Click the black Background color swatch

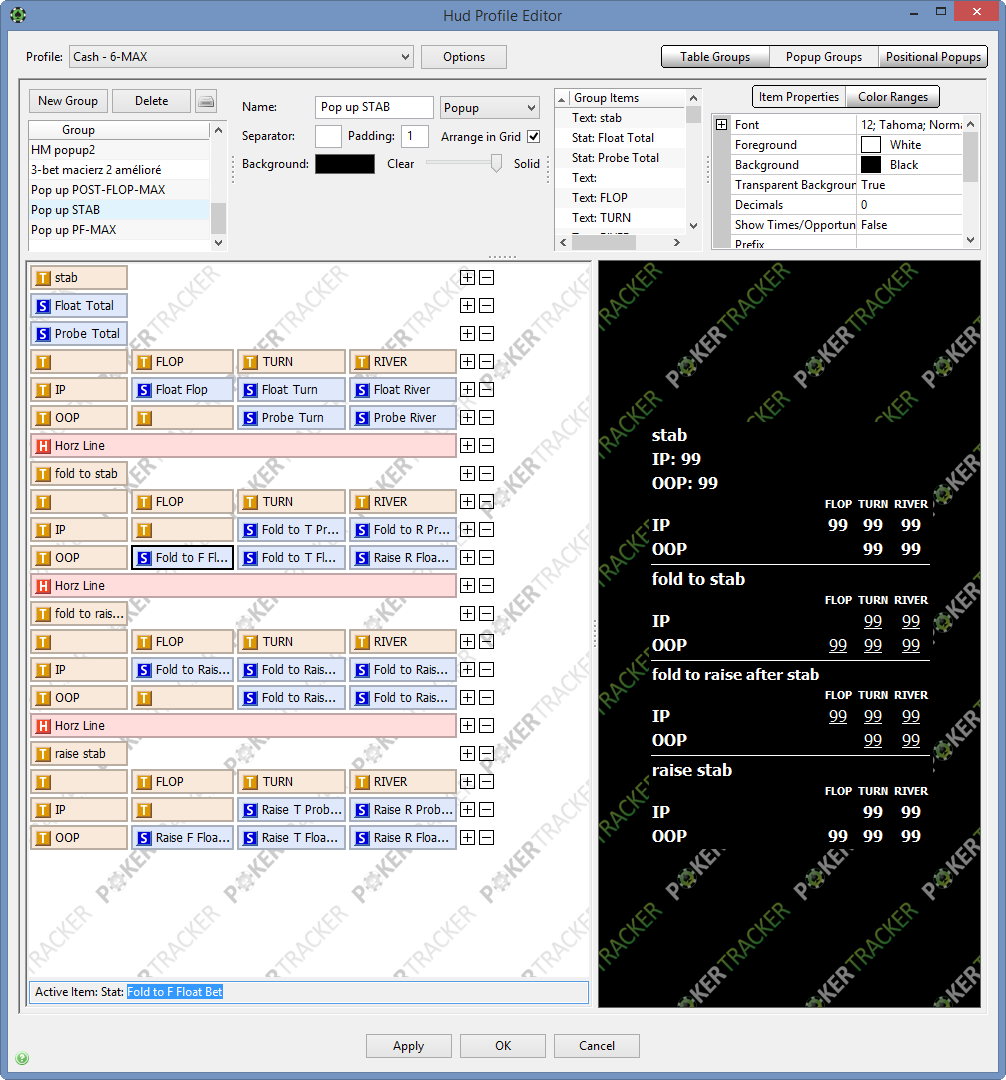(x=345, y=164)
